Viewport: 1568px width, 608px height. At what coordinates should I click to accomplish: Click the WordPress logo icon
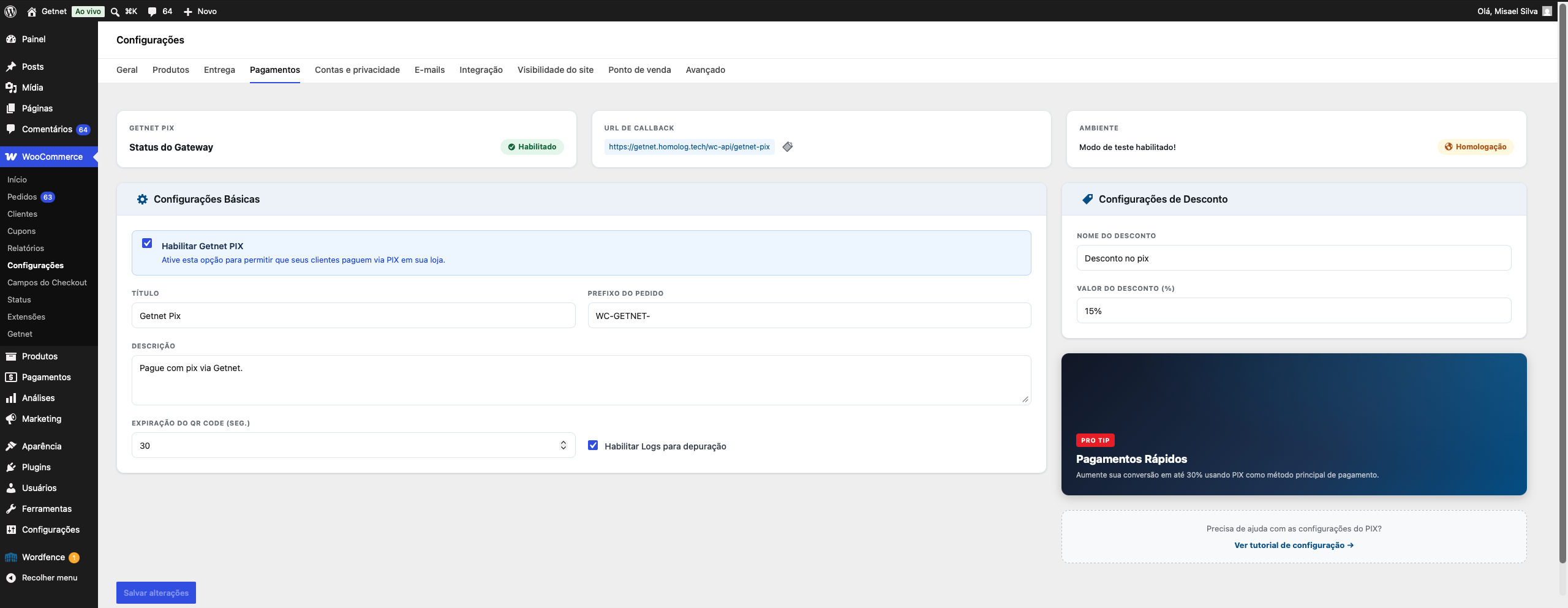coord(10,11)
